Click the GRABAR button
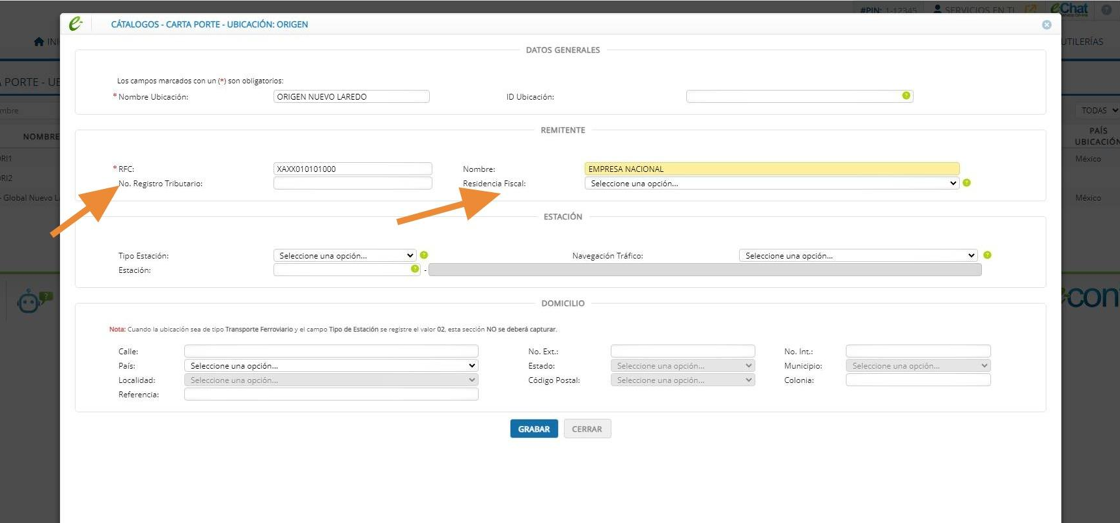 click(534, 429)
